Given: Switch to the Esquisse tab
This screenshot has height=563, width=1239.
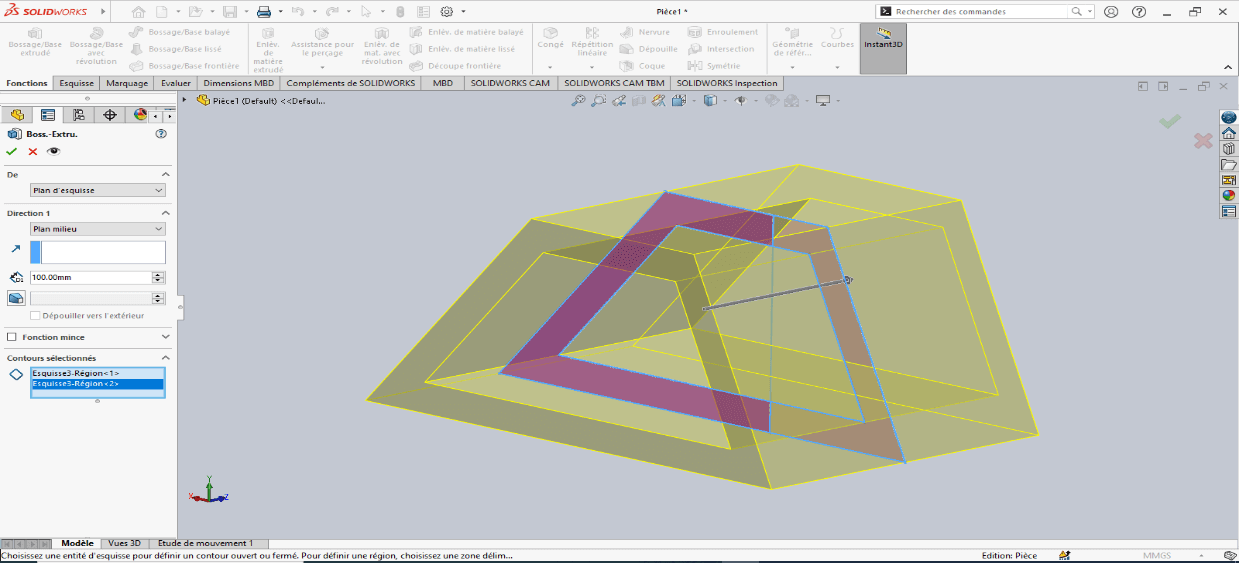Looking at the screenshot, I should (x=76, y=83).
